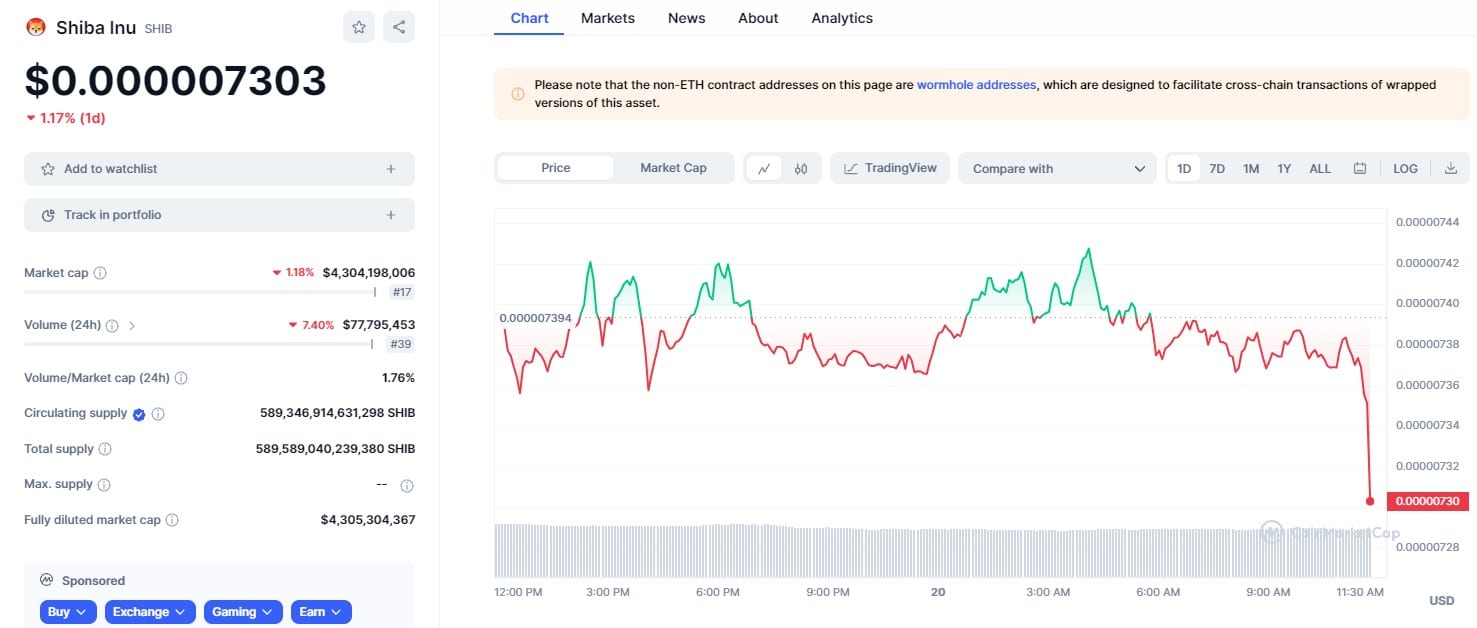Expand the Compare with dropdown

point(1057,168)
